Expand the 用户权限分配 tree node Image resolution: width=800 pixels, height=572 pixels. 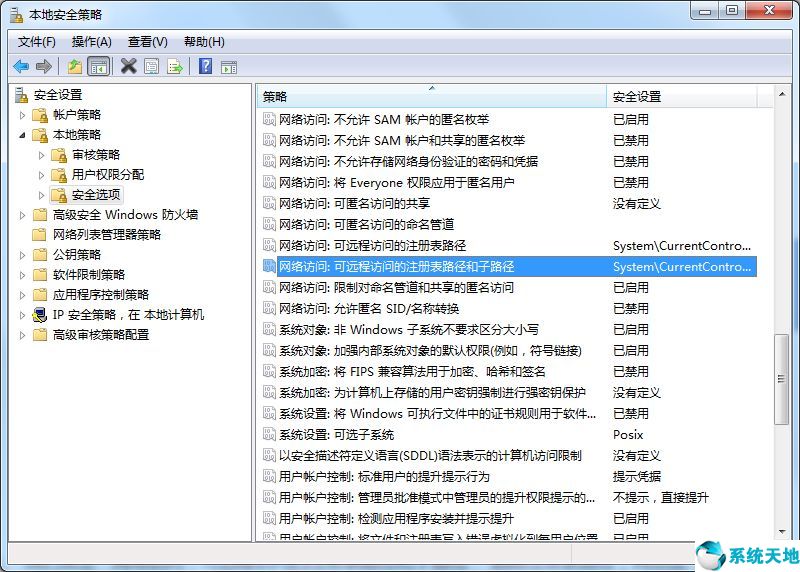point(41,175)
